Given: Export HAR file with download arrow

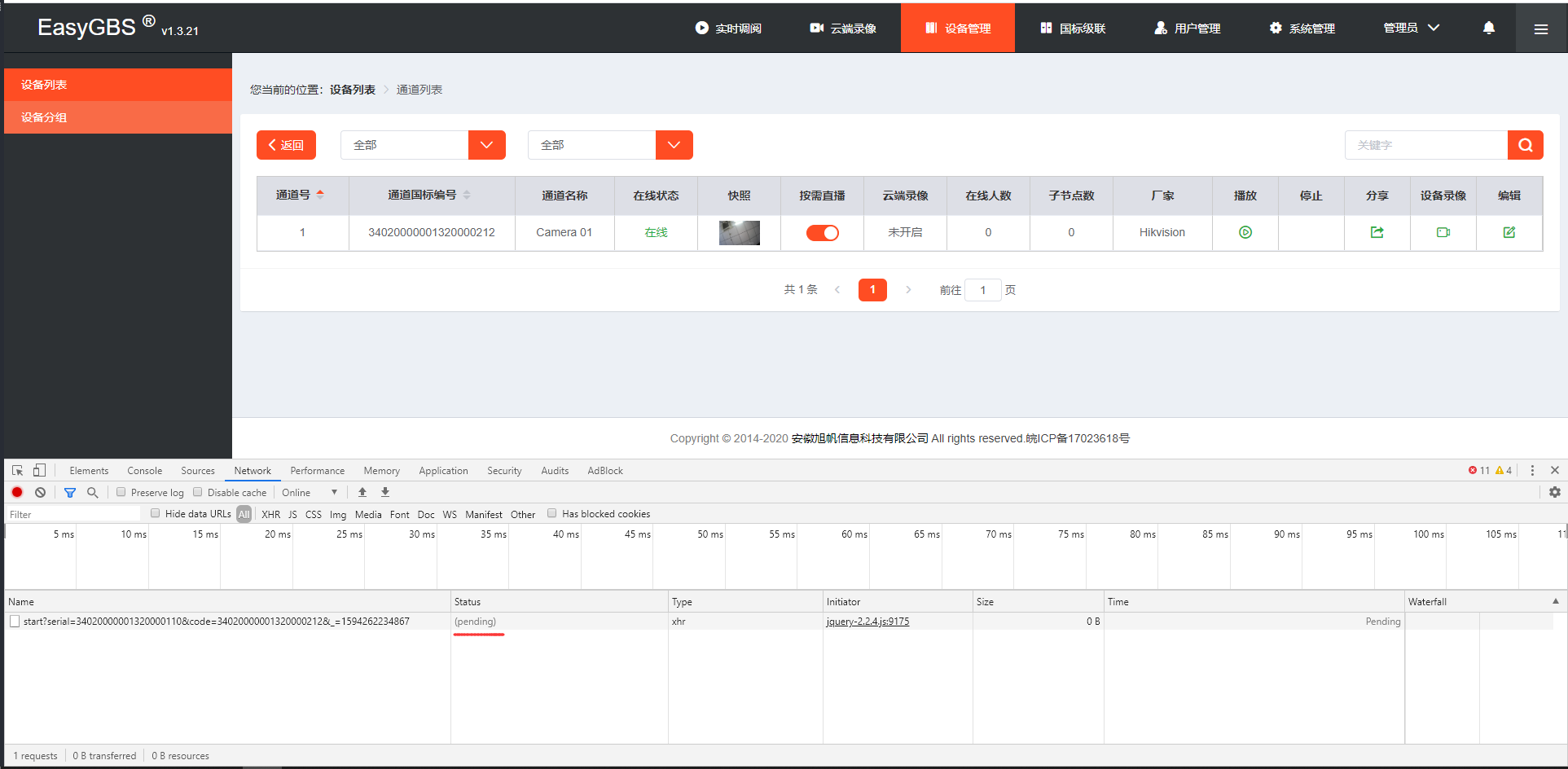Looking at the screenshot, I should click(385, 492).
